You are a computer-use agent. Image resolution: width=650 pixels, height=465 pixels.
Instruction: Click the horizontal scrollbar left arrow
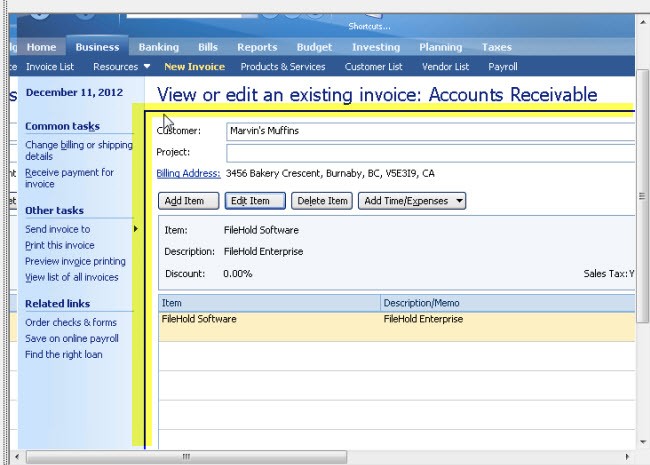click(x=17, y=457)
